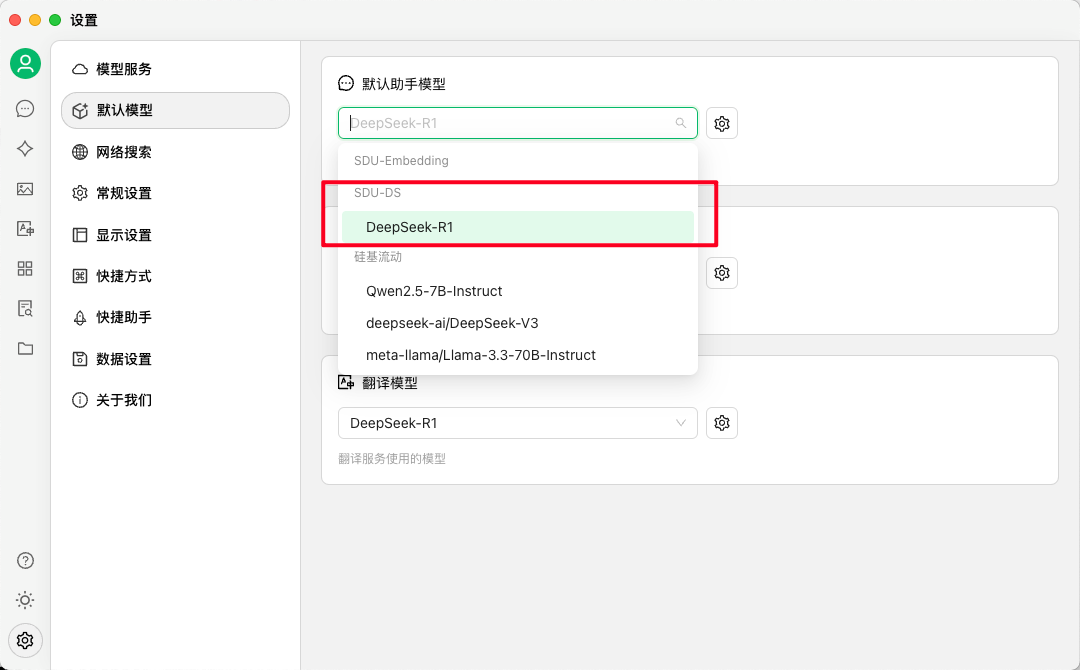Click the SDU-DS group label
Viewport: 1080px width, 670px height.
tap(377, 193)
